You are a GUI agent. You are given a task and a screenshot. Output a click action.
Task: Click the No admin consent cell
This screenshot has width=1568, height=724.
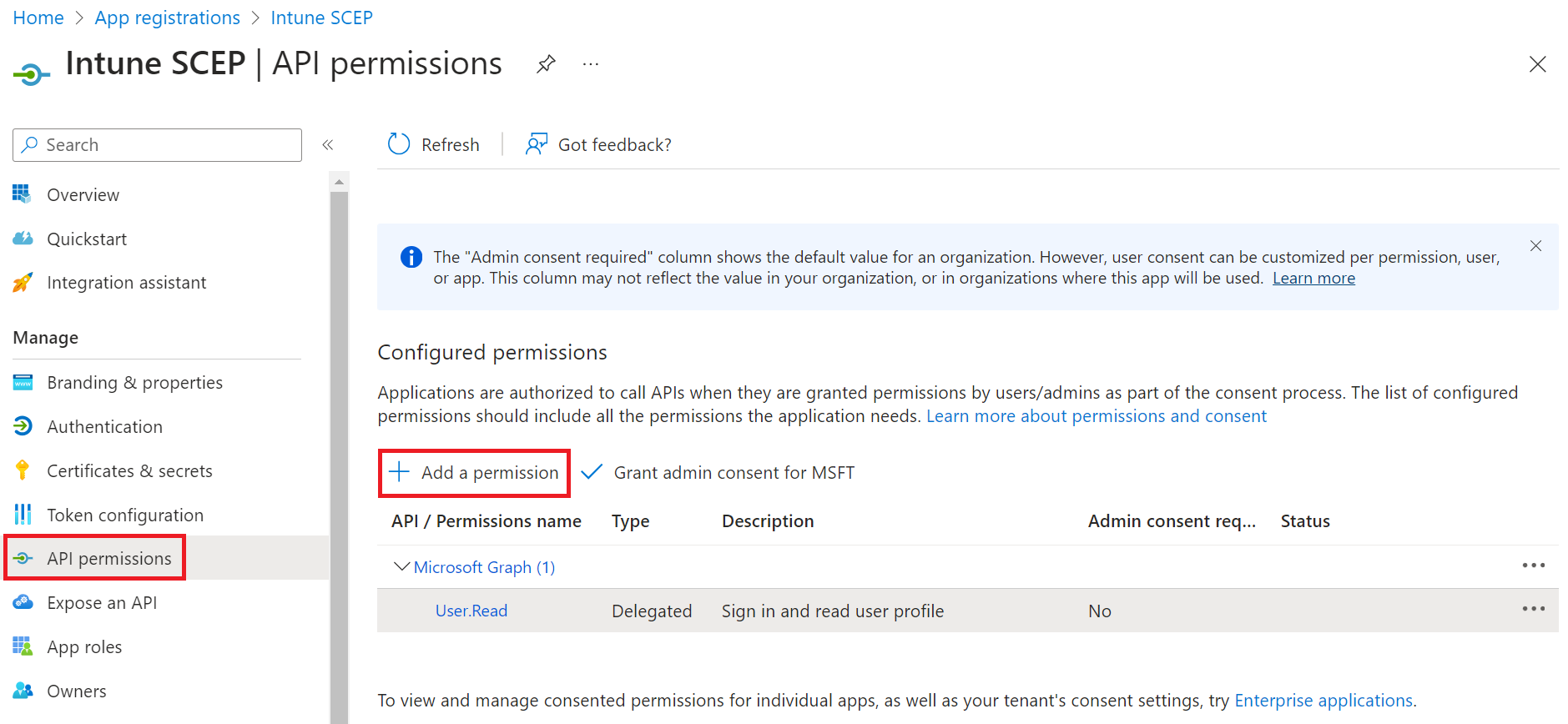click(1100, 611)
